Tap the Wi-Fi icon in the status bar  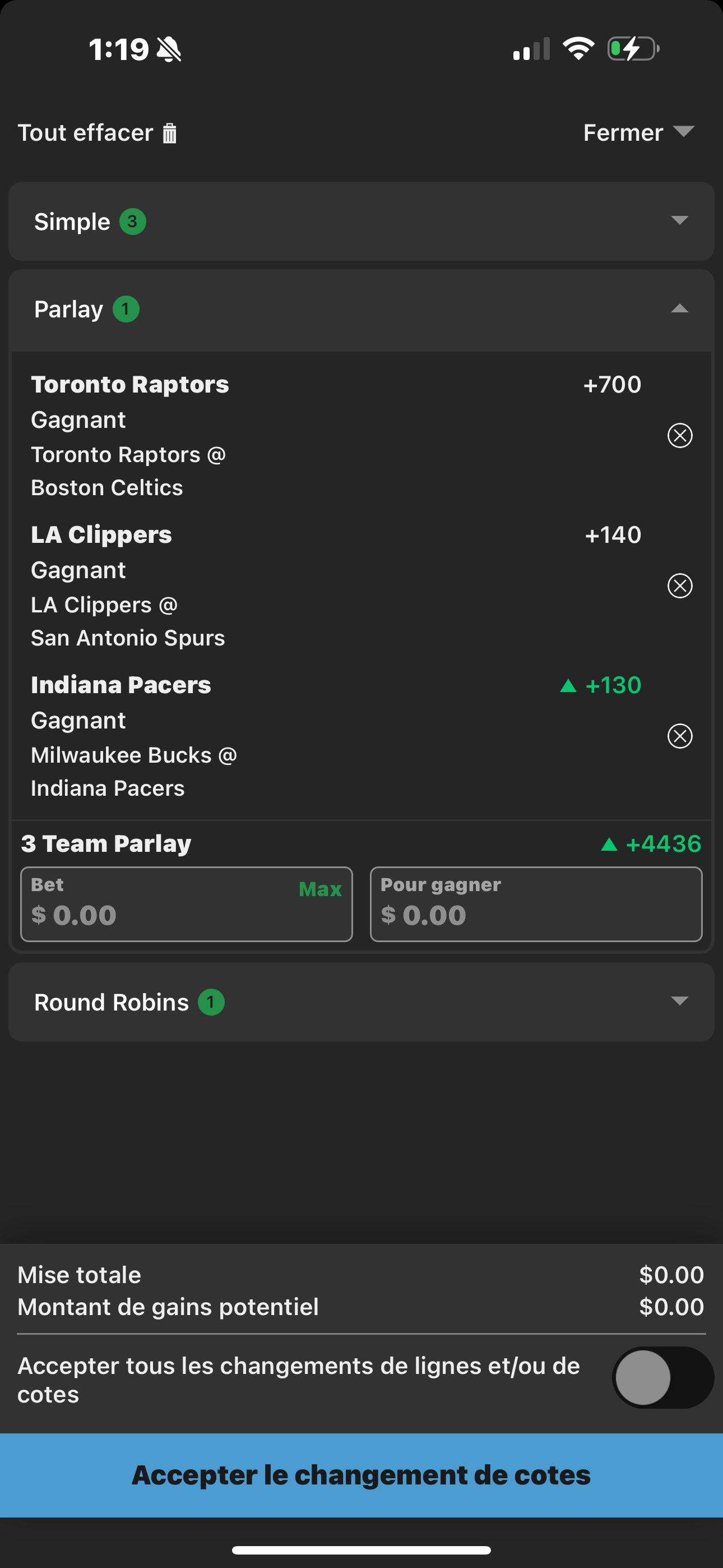[578, 49]
